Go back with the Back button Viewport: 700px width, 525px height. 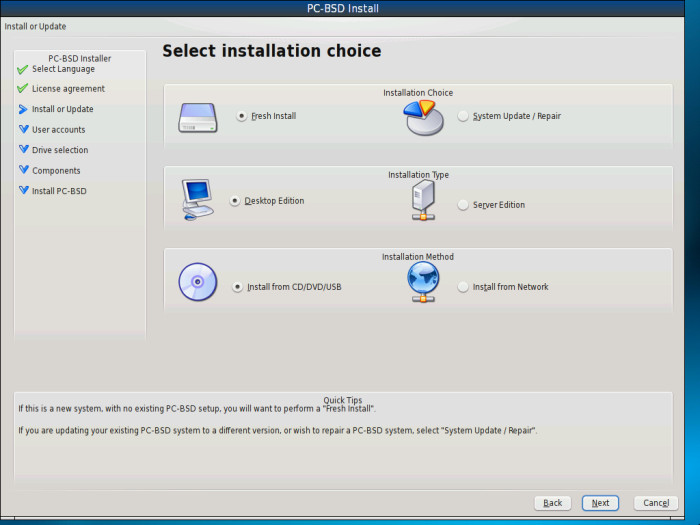pos(553,503)
